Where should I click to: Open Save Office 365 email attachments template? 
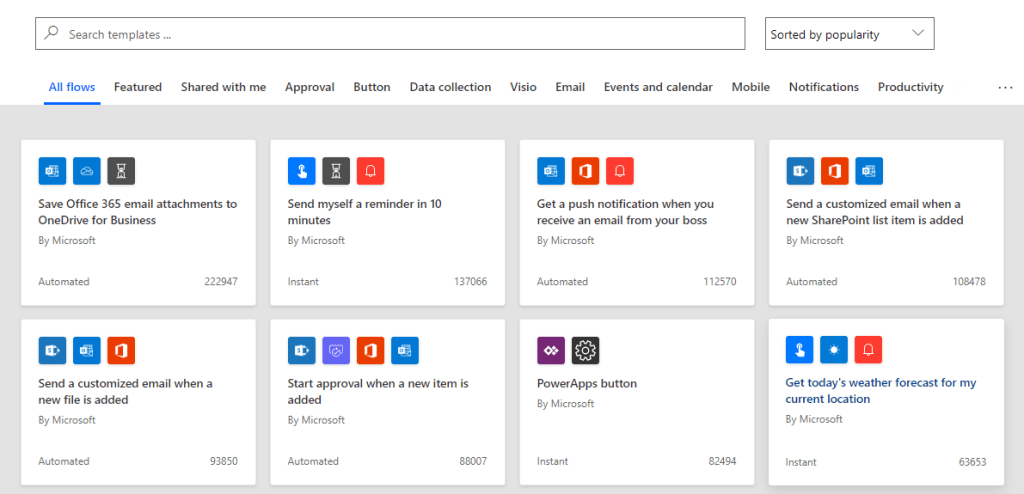138,212
